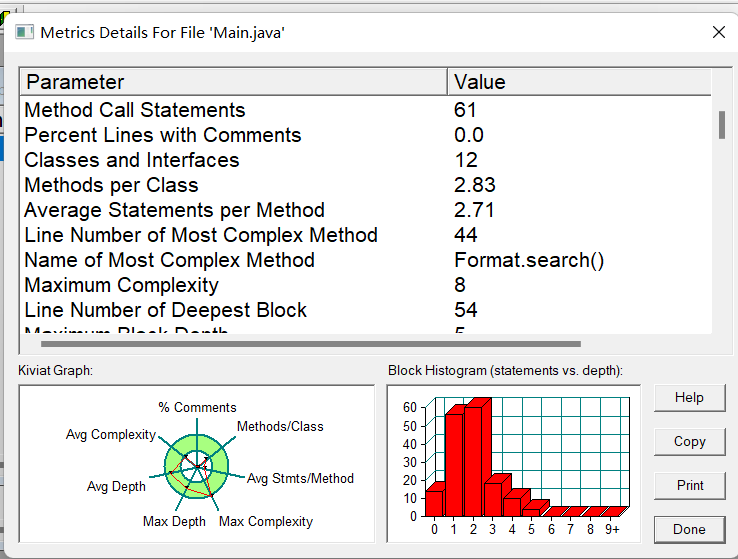Click the value 61
The height and width of the screenshot is (559, 738).
pyautogui.click(x=465, y=110)
